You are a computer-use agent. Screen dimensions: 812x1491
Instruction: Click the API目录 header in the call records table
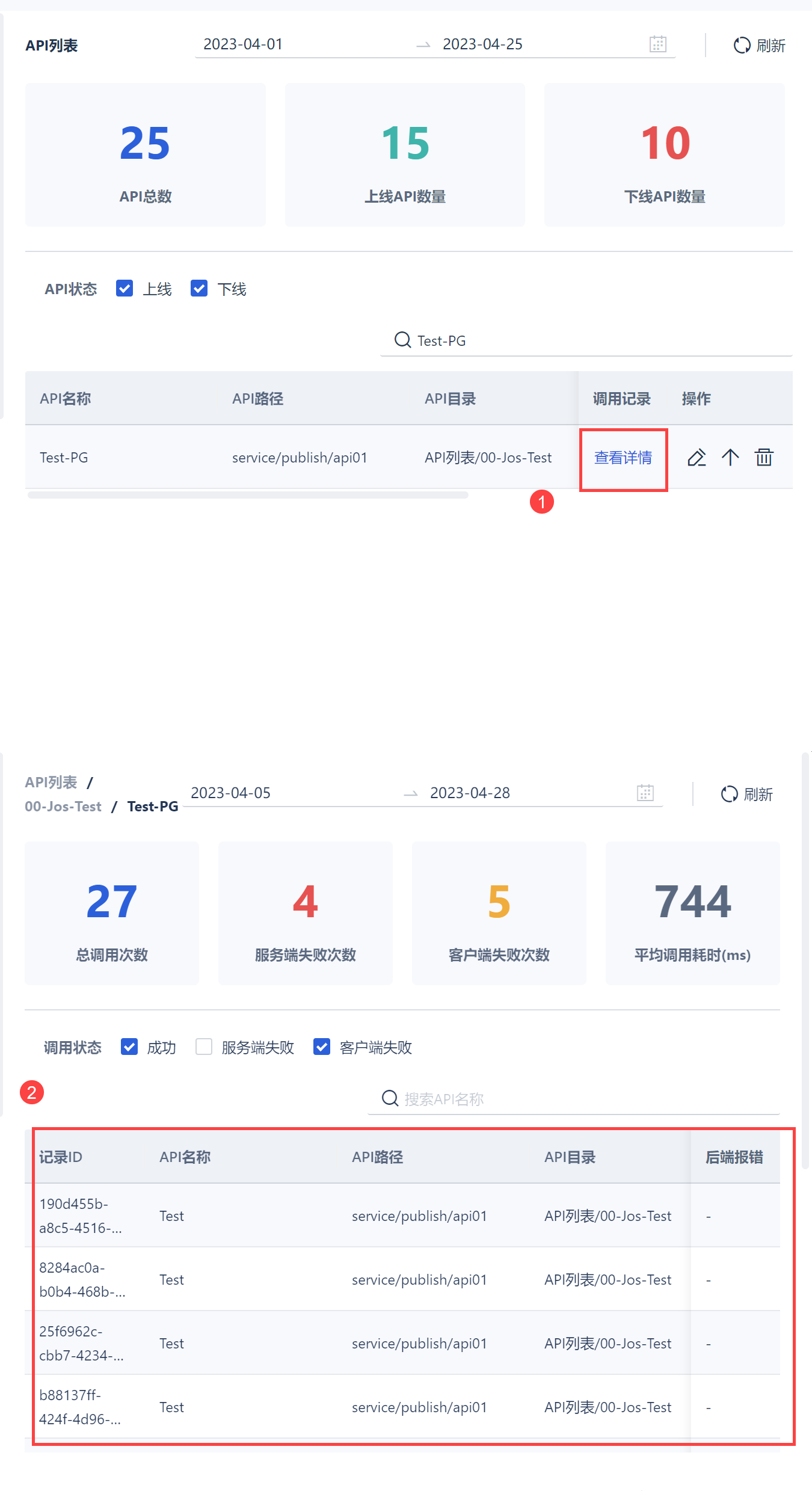570,1157
